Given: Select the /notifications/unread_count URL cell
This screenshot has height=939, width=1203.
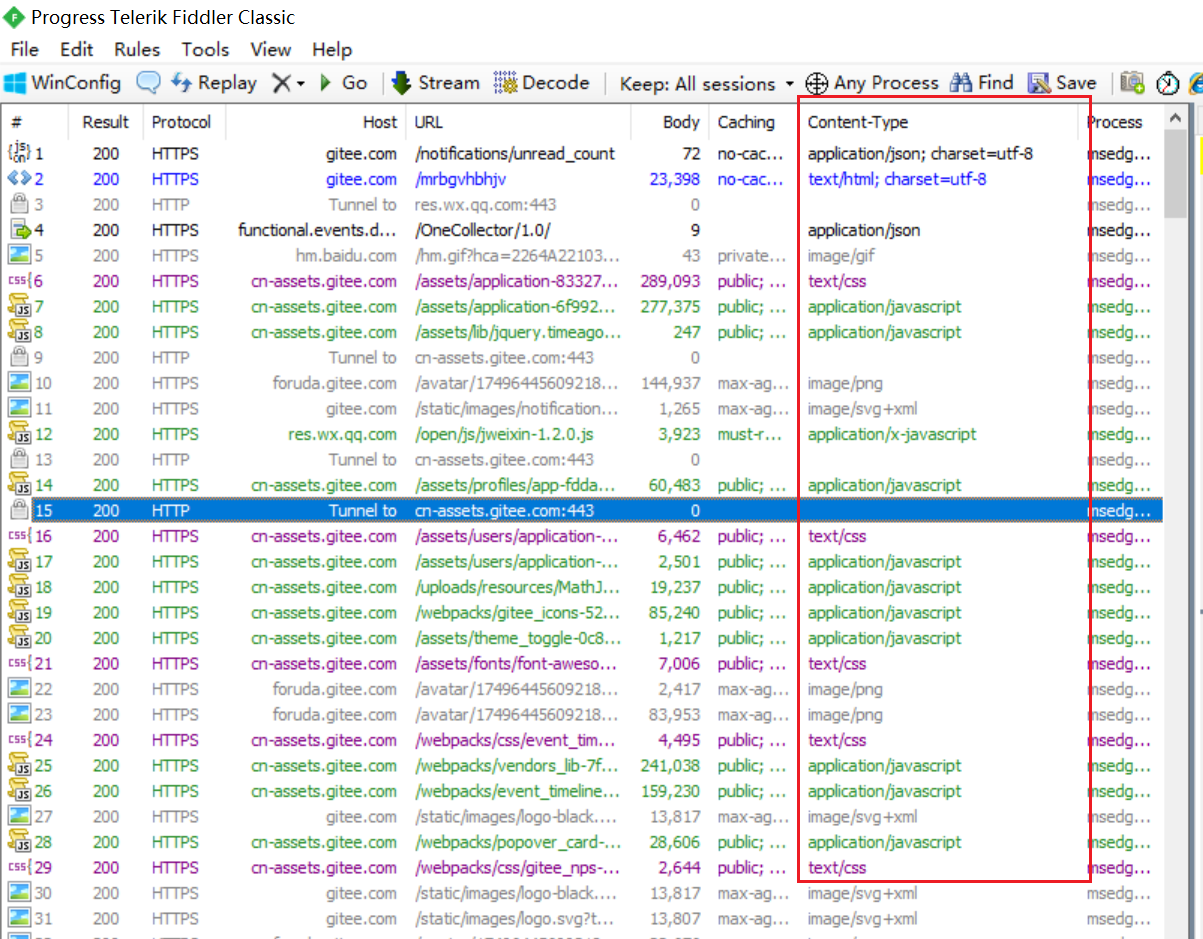Looking at the screenshot, I should 515,154.
